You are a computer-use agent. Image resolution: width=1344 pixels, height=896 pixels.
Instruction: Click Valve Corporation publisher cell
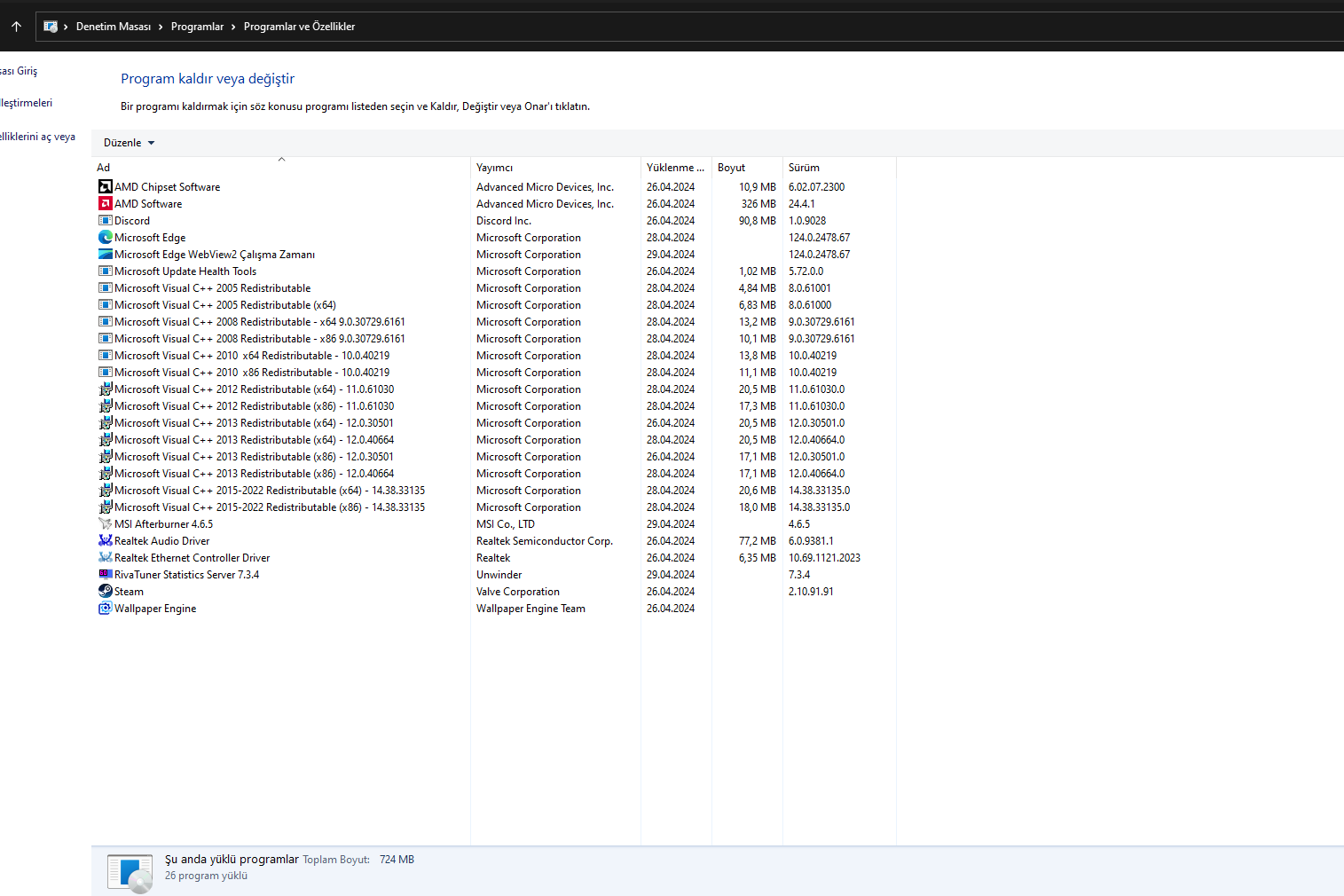pyautogui.click(x=518, y=592)
